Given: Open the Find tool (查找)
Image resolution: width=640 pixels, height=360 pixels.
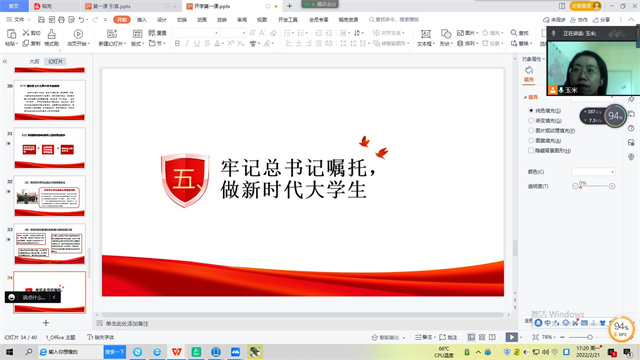Looking at the screenshot, I should (x=519, y=33).
